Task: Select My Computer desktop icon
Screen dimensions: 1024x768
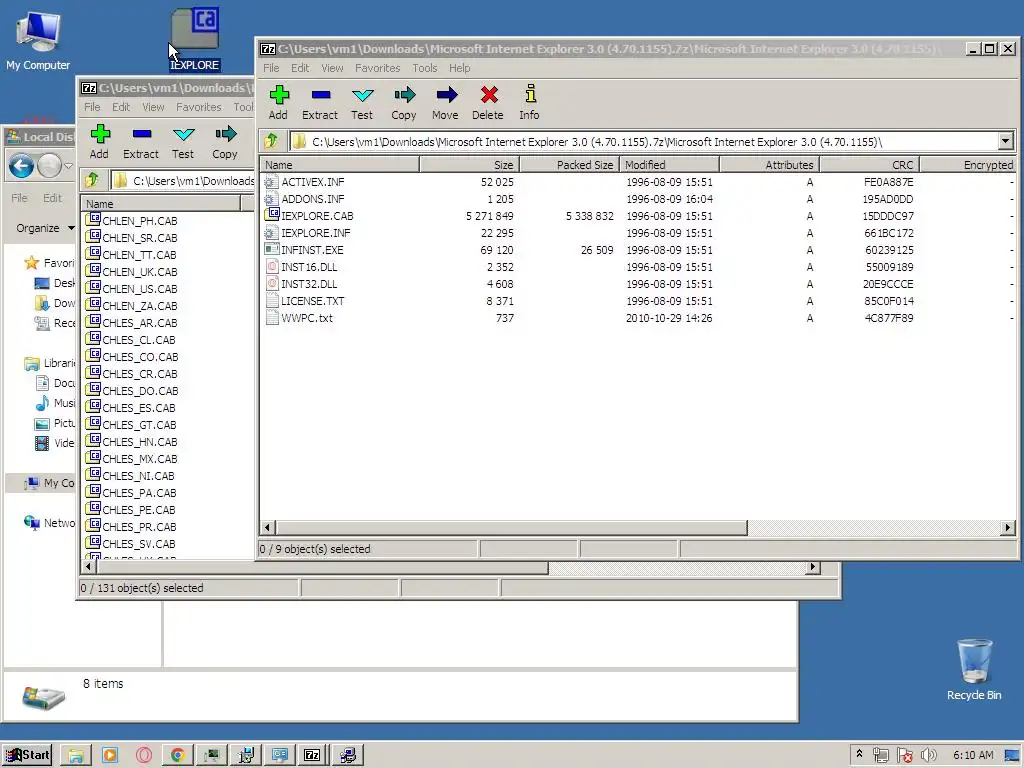Action: point(38,40)
